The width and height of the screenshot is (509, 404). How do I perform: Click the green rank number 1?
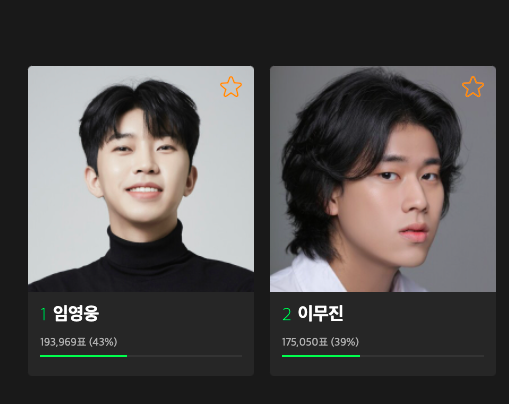tap(43, 314)
